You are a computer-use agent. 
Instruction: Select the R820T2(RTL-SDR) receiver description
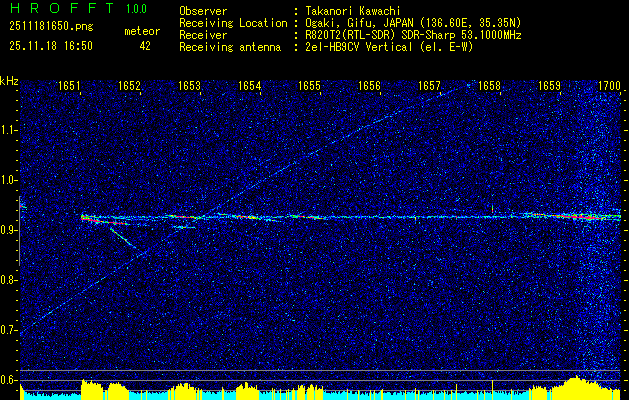click(413, 35)
